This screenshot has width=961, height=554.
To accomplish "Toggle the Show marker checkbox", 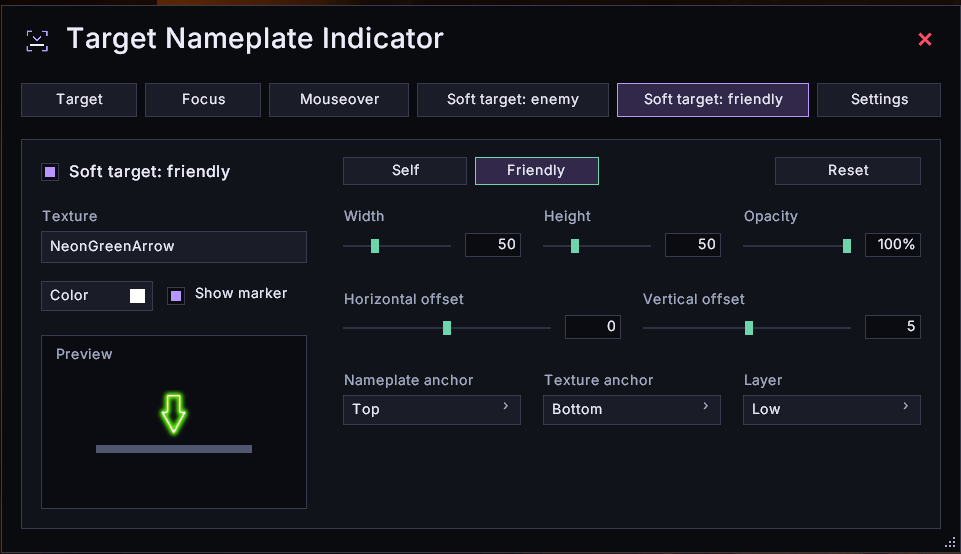I will (176, 296).
